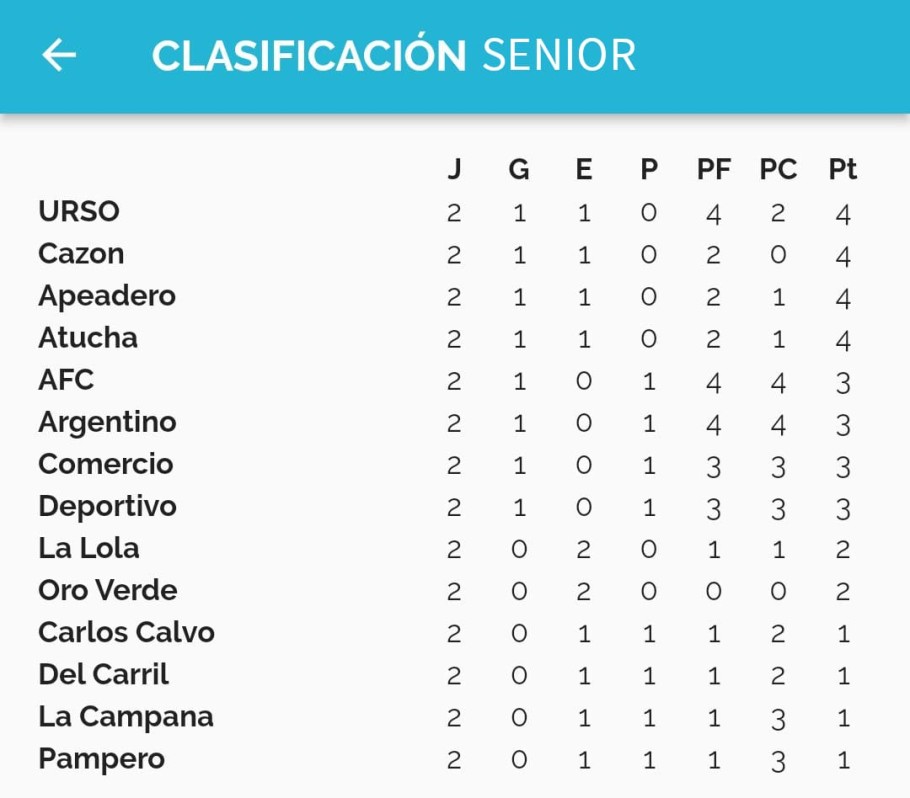This screenshot has height=798, width=910.
Task: Tap the PC column header
Action: pyautogui.click(x=778, y=170)
